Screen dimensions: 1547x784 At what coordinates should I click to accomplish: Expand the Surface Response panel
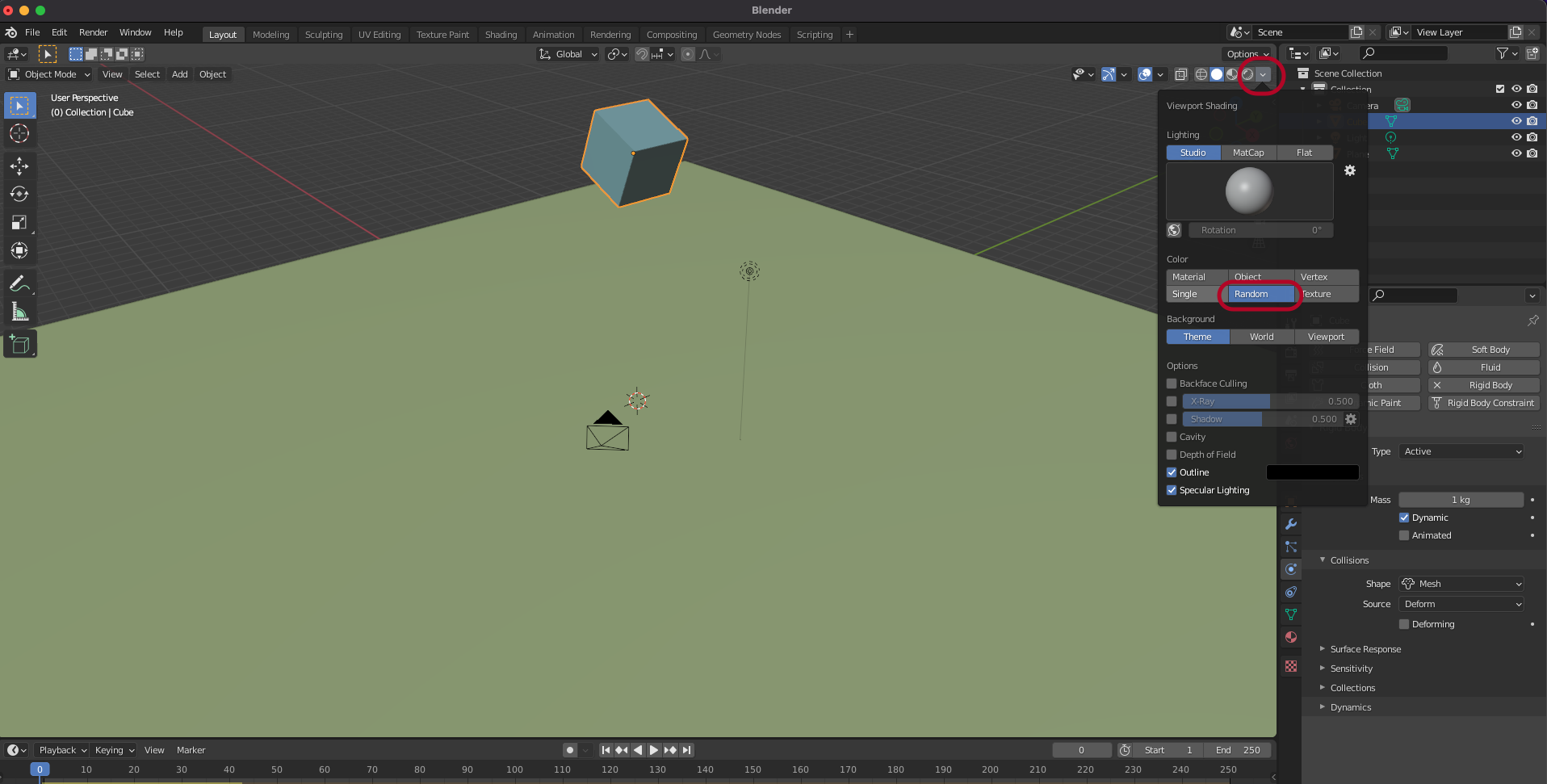[x=1365, y=649]
